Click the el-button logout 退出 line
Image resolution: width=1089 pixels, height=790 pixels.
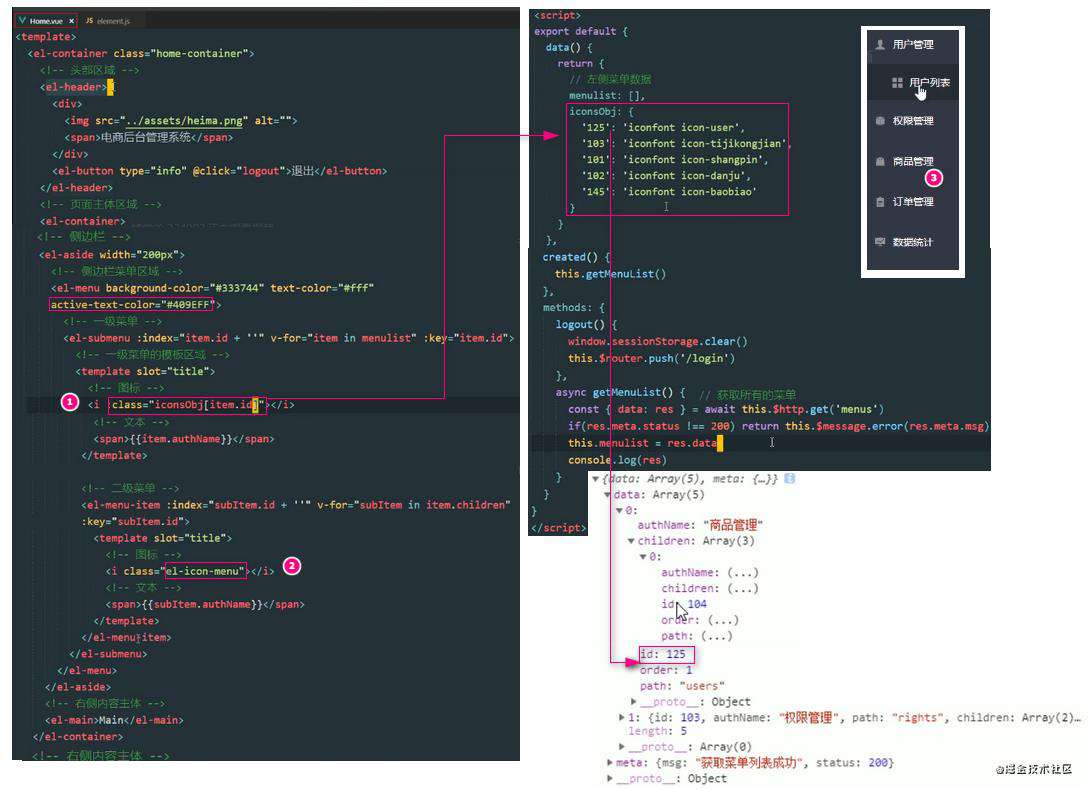[219, 170]
